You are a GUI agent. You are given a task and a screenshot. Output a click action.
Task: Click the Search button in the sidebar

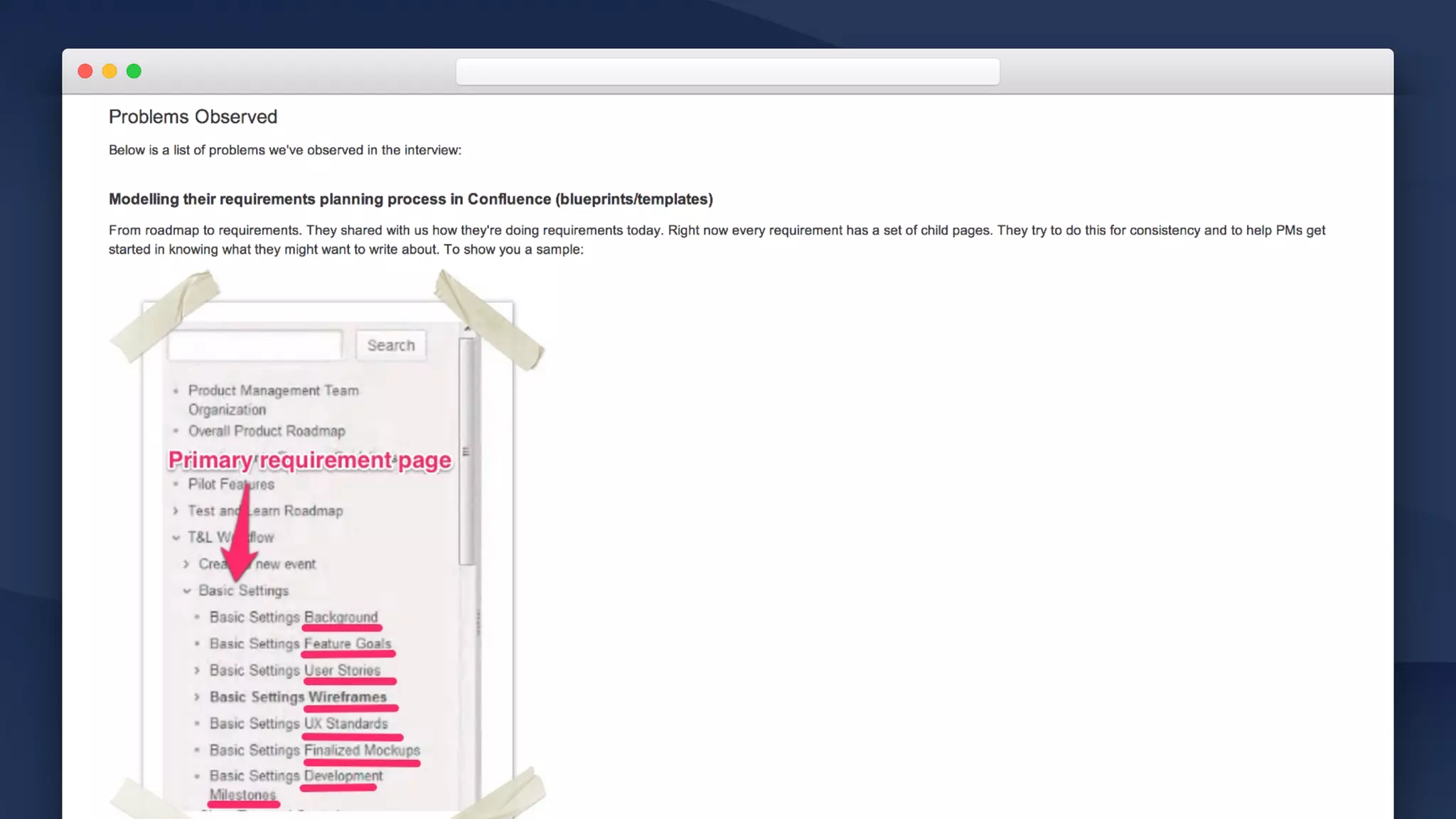[391, 346]
